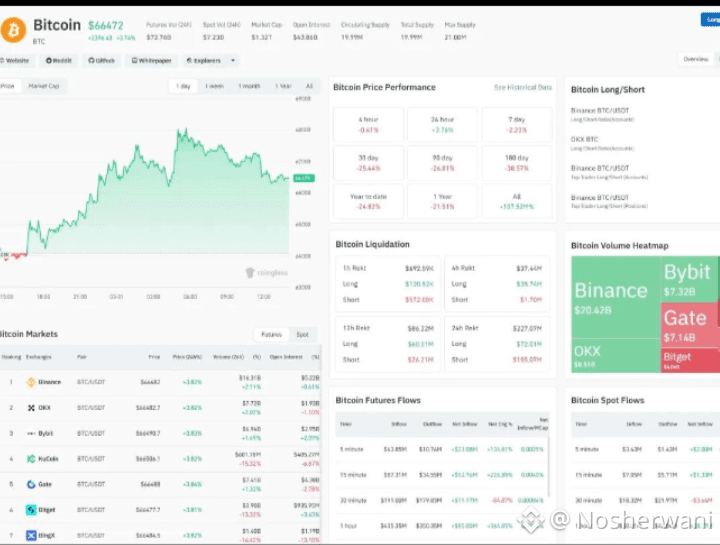This screenshot has height=545, width=720.
Task: Select the Price chart tab
Action: (x=8, y=86)
